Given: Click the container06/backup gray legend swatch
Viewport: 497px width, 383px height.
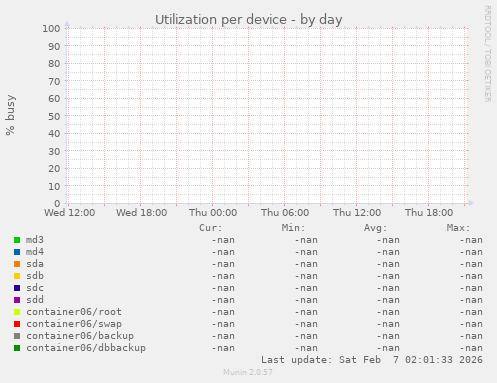Looking at the screenshot, I should [x=17, y=336].
